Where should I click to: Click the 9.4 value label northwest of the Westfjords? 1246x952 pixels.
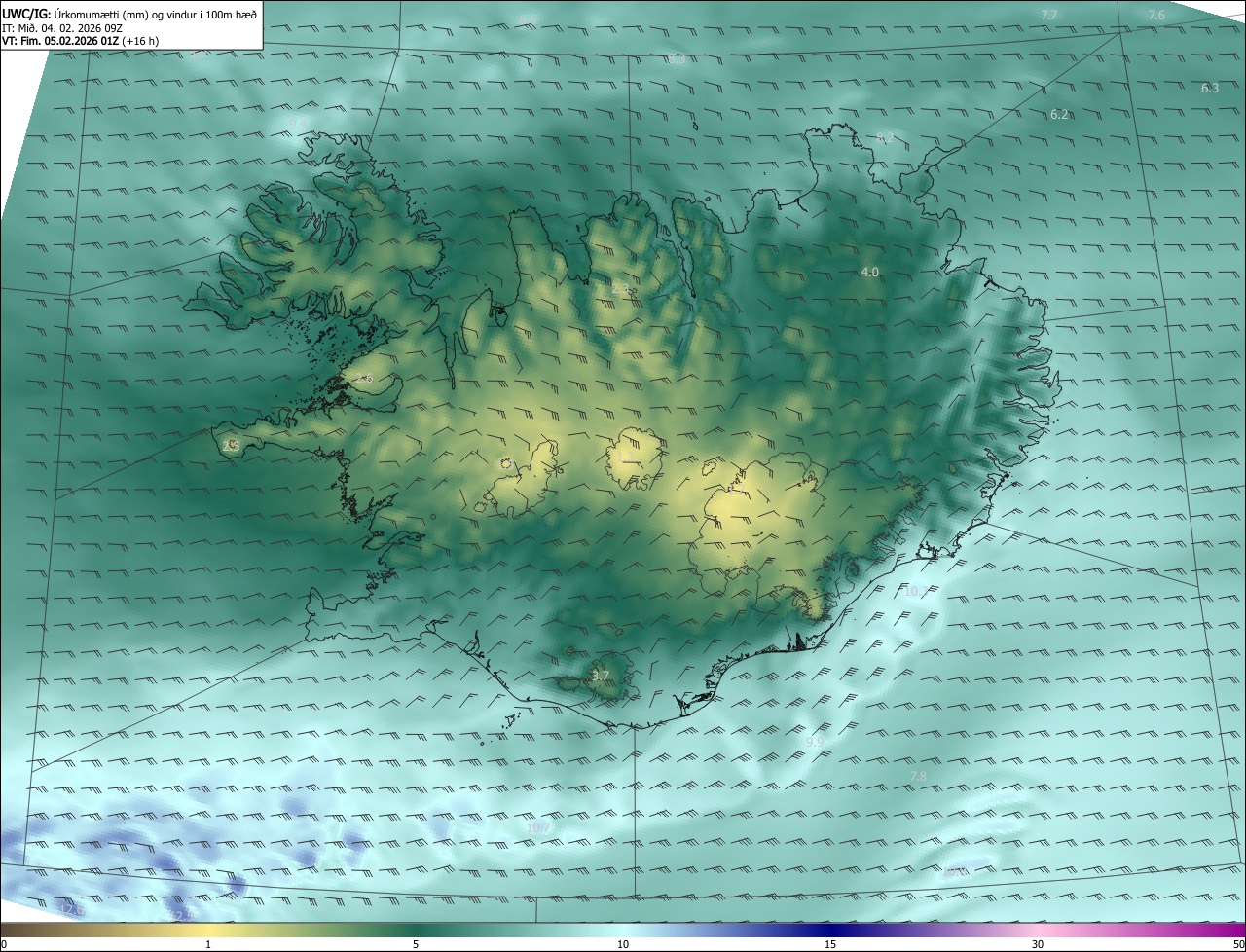[299, 123]
